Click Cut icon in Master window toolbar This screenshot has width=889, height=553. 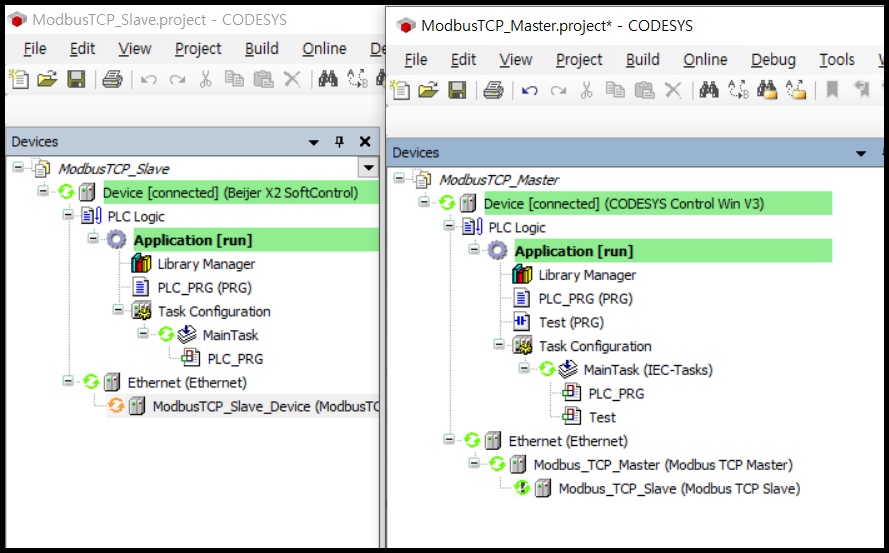coord(586,90)
